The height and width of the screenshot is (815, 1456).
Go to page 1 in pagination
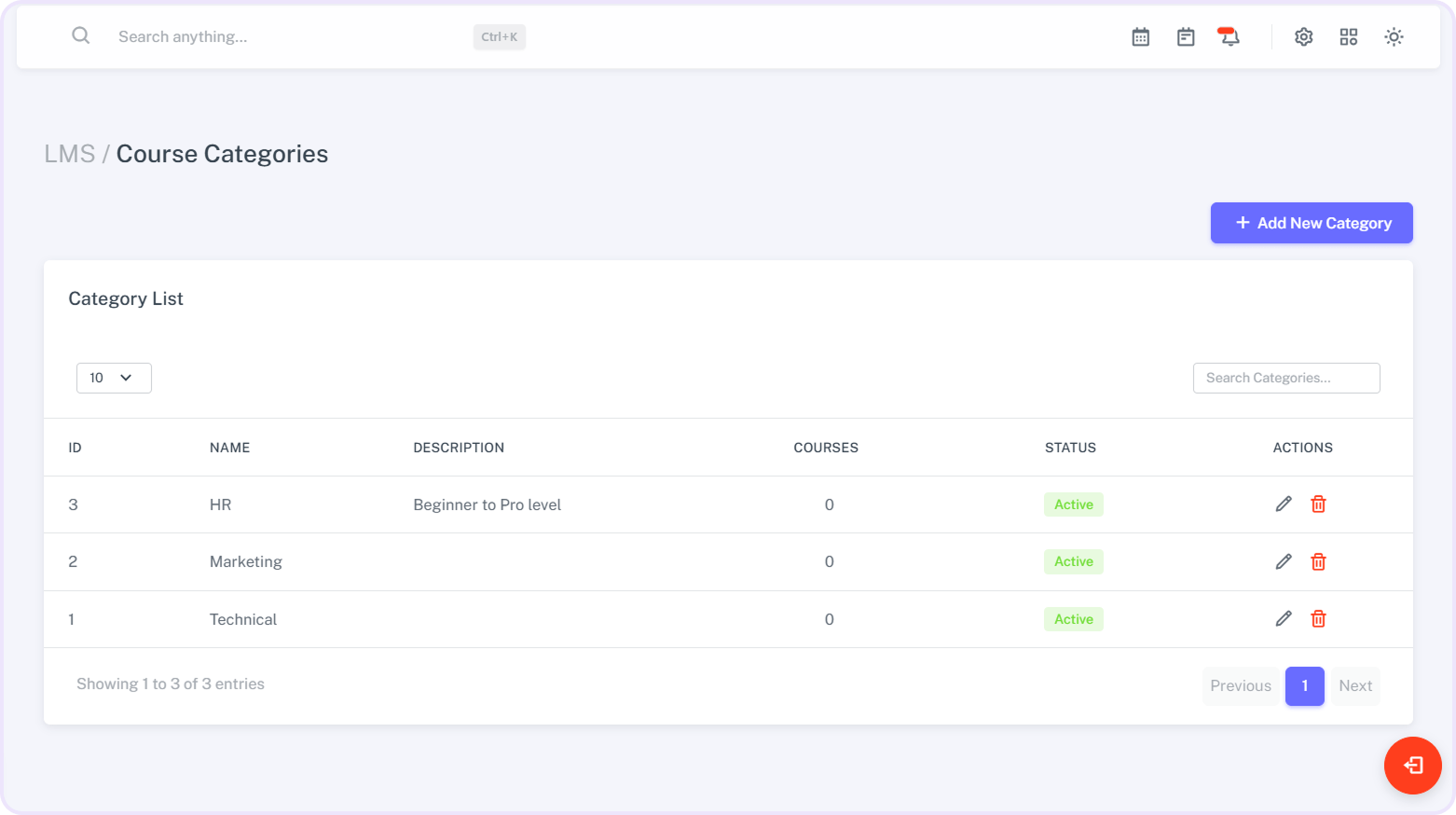pos(1304,686)
